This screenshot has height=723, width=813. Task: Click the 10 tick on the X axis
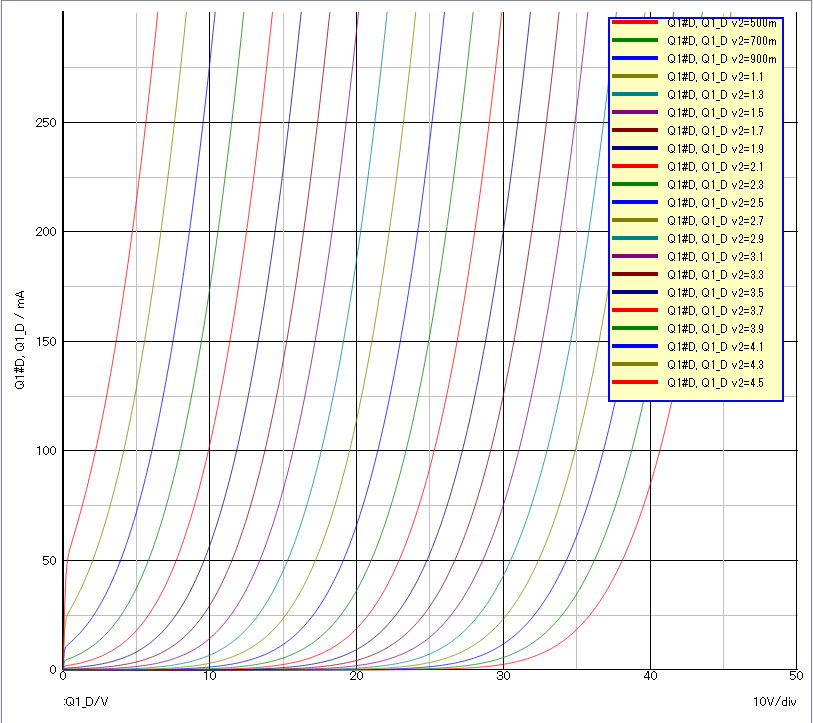[209, 676]
